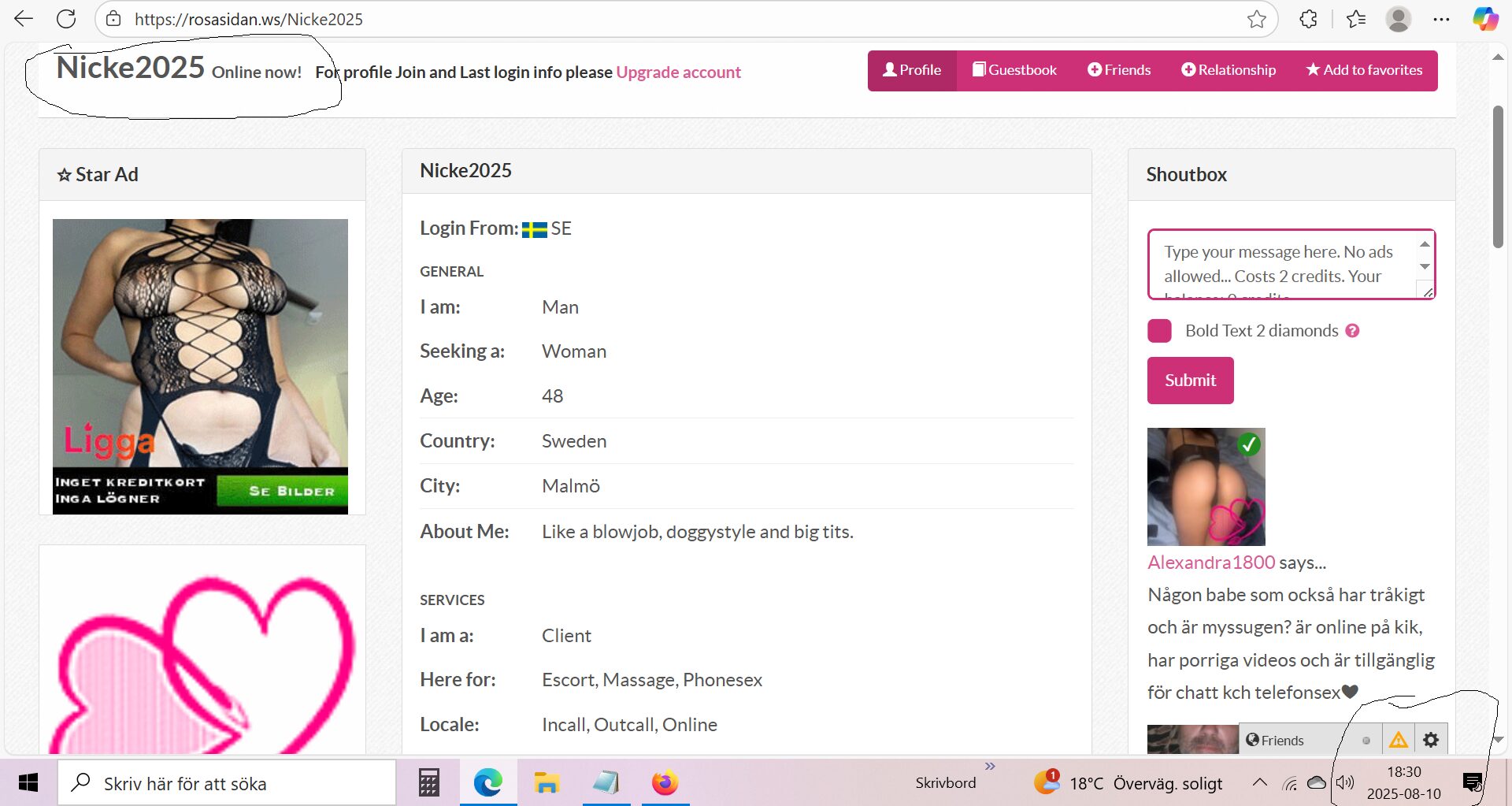Enable the Bold Text 2 diamonds checkbox

pyautogui.click(x=1159, y=331)
